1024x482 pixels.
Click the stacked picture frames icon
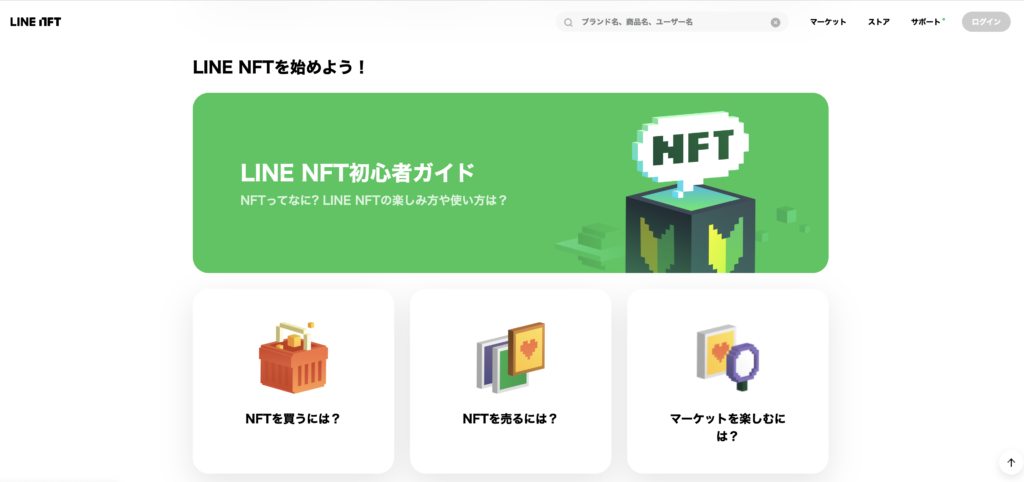510,357
